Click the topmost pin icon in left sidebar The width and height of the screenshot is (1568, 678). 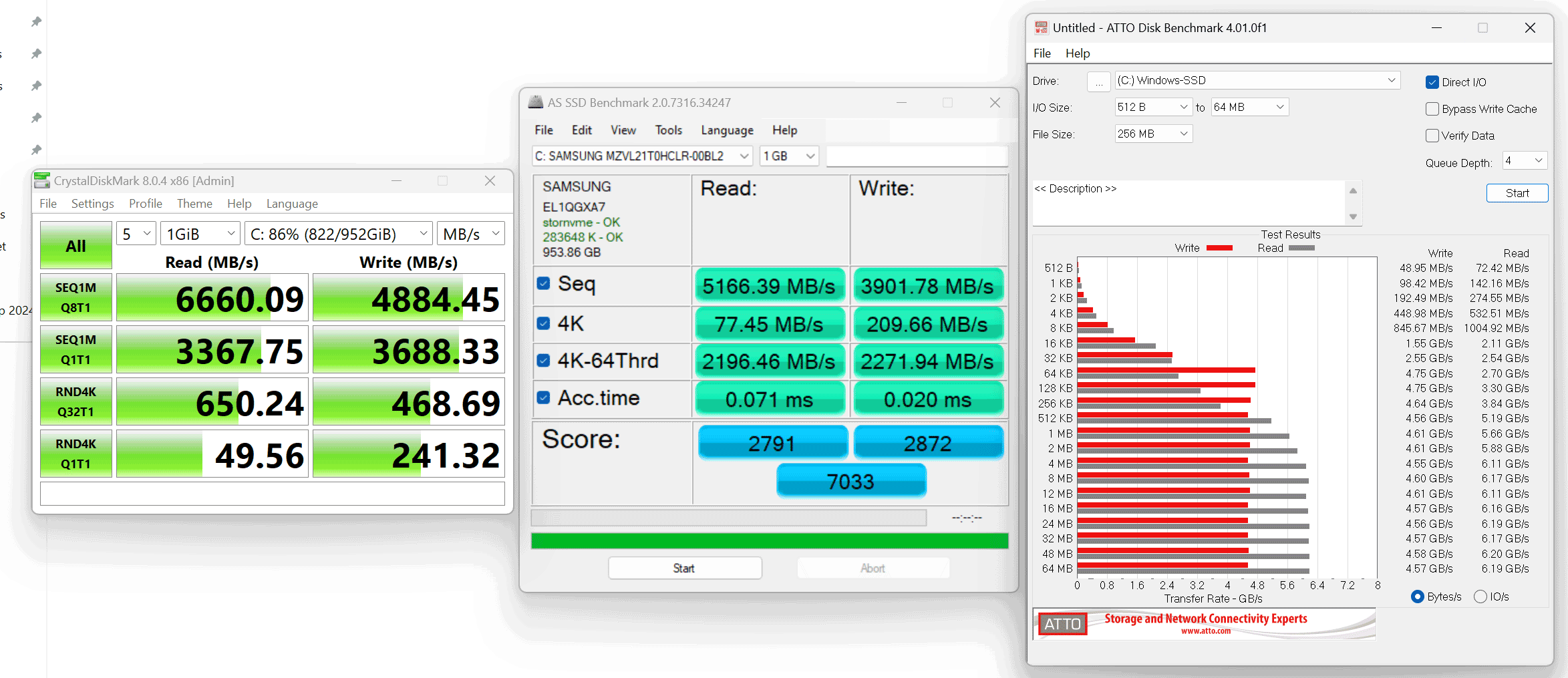tap(37, 21)
